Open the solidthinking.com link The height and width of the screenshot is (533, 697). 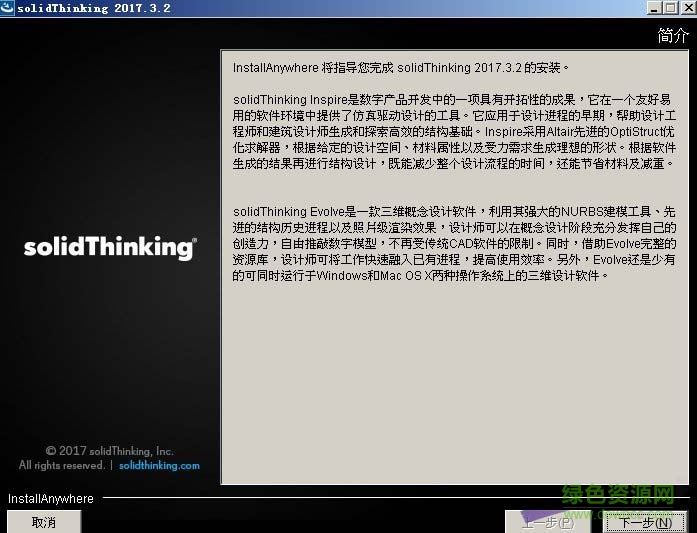point(159,465)
